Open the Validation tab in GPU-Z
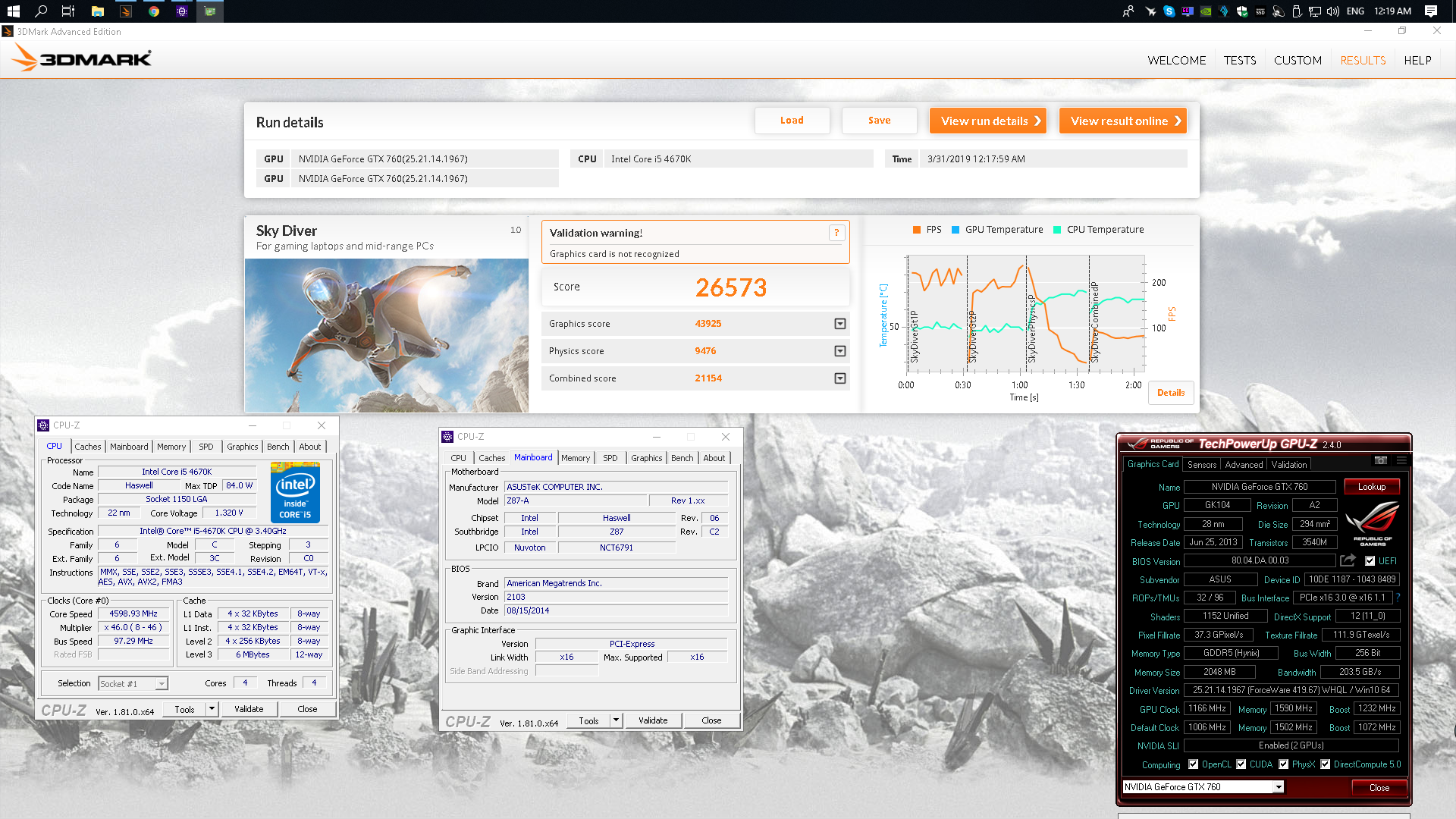Image resolution: width=1456 pixels, height=819 pixels. click(x=1289, y=465)
